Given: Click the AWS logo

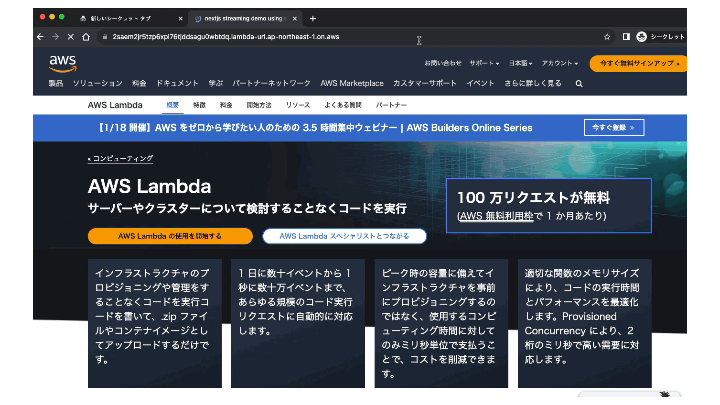Looking at the screenshot, I should coord(63,63).
